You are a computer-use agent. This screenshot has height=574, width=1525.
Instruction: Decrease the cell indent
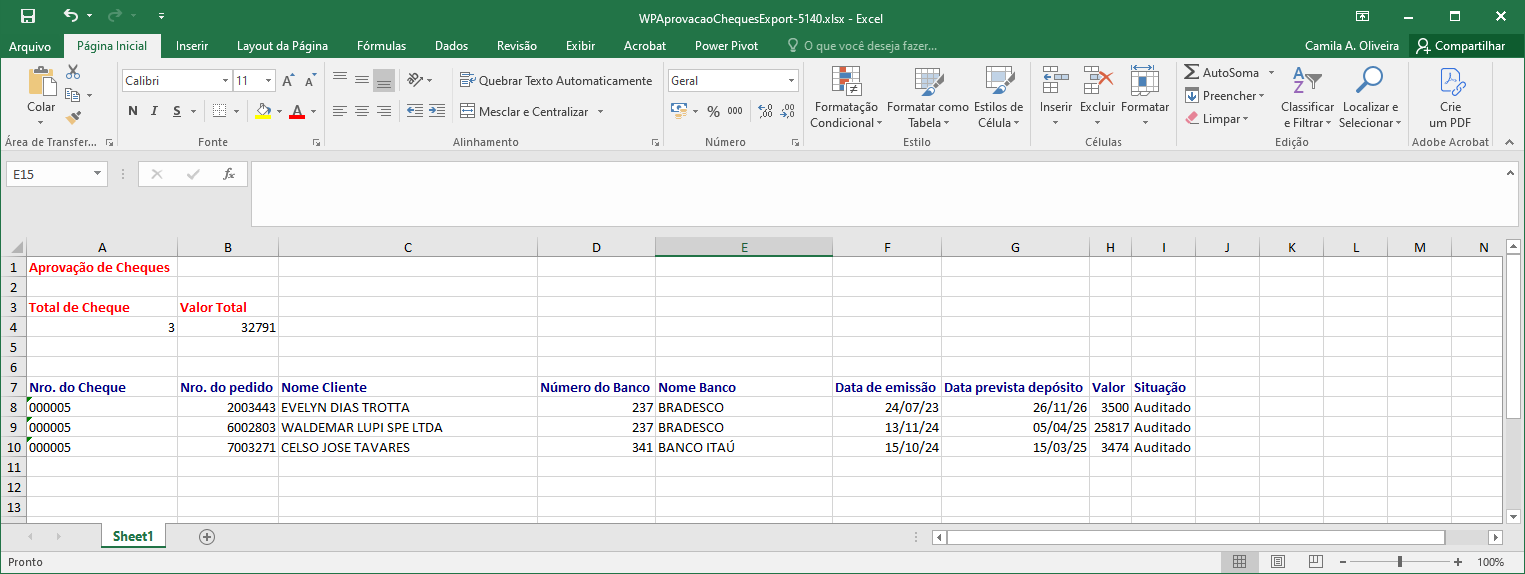[414, 111]
